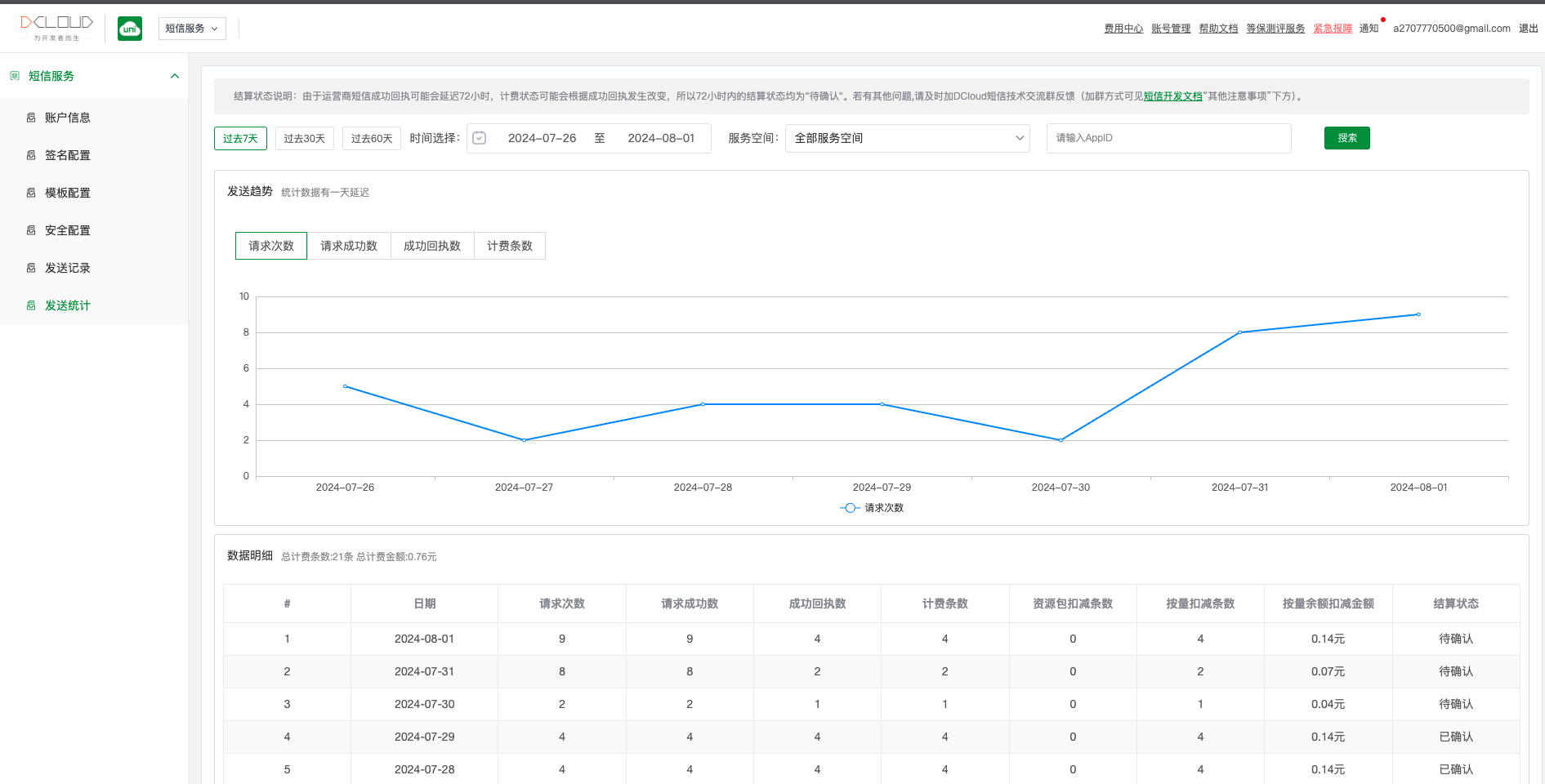Expand the 全部服务空间 dropdown
1545x784 pixels.
pos(907,138)
